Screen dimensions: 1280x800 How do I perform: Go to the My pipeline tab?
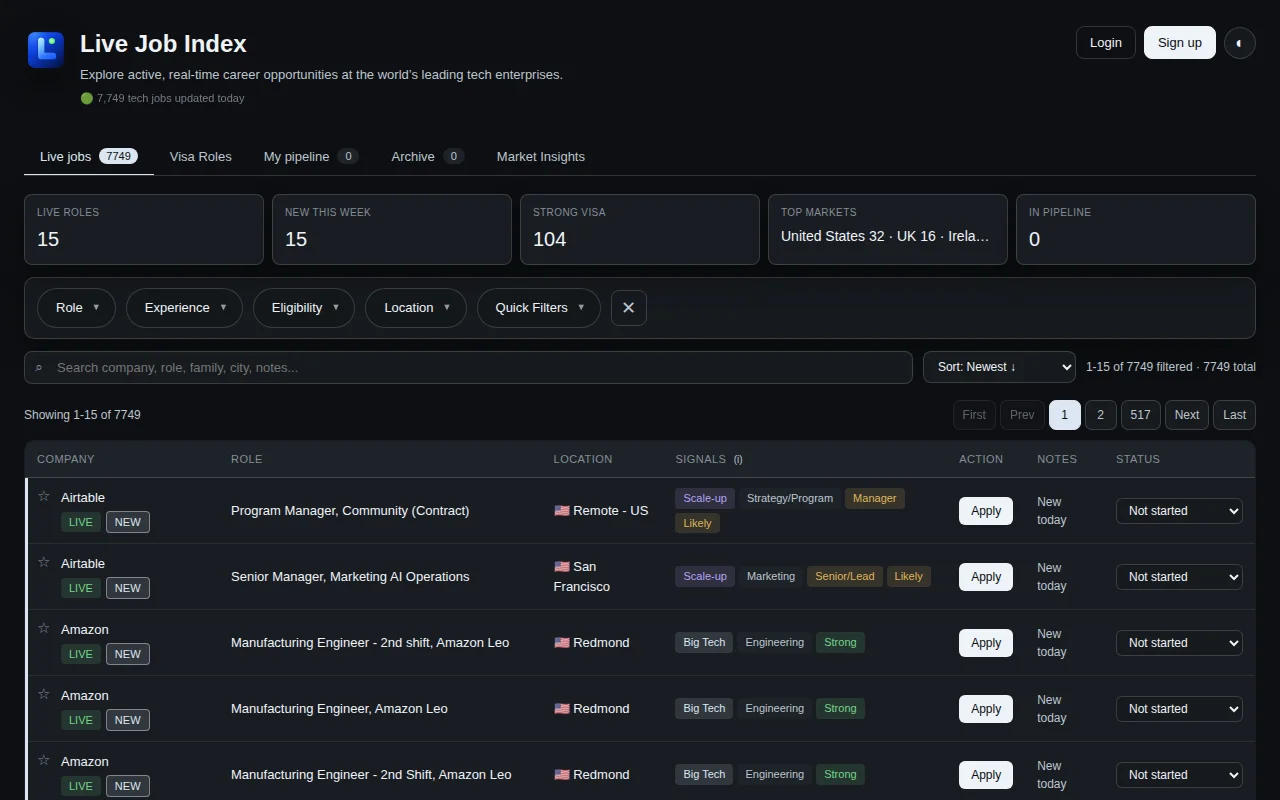coord(311,157)
